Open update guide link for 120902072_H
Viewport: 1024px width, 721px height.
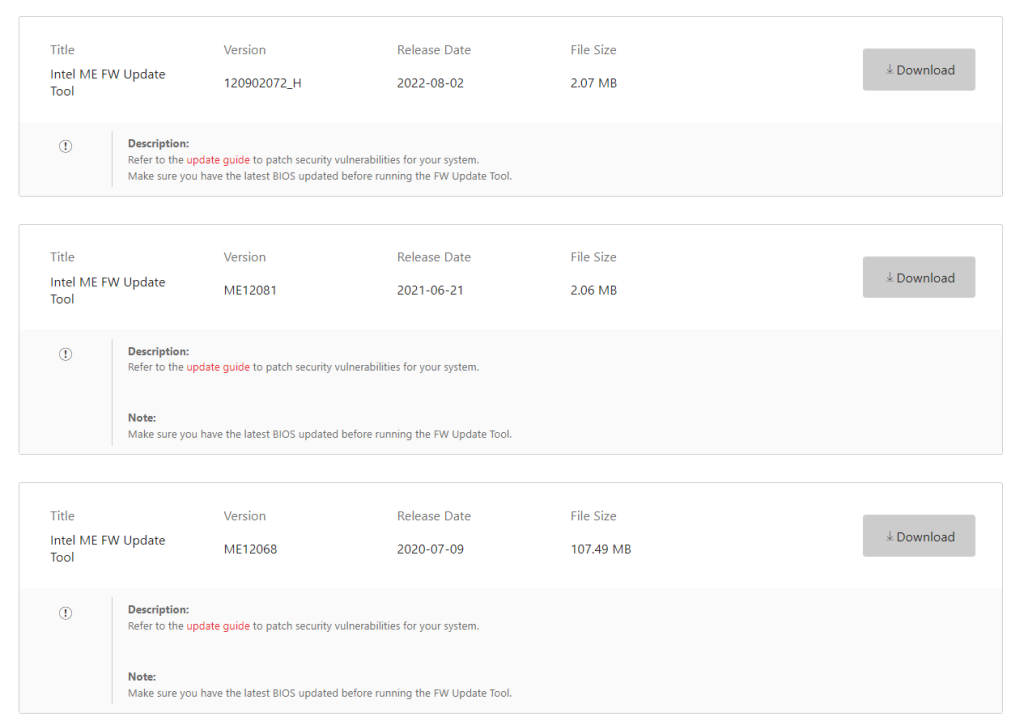coord(218,160)
